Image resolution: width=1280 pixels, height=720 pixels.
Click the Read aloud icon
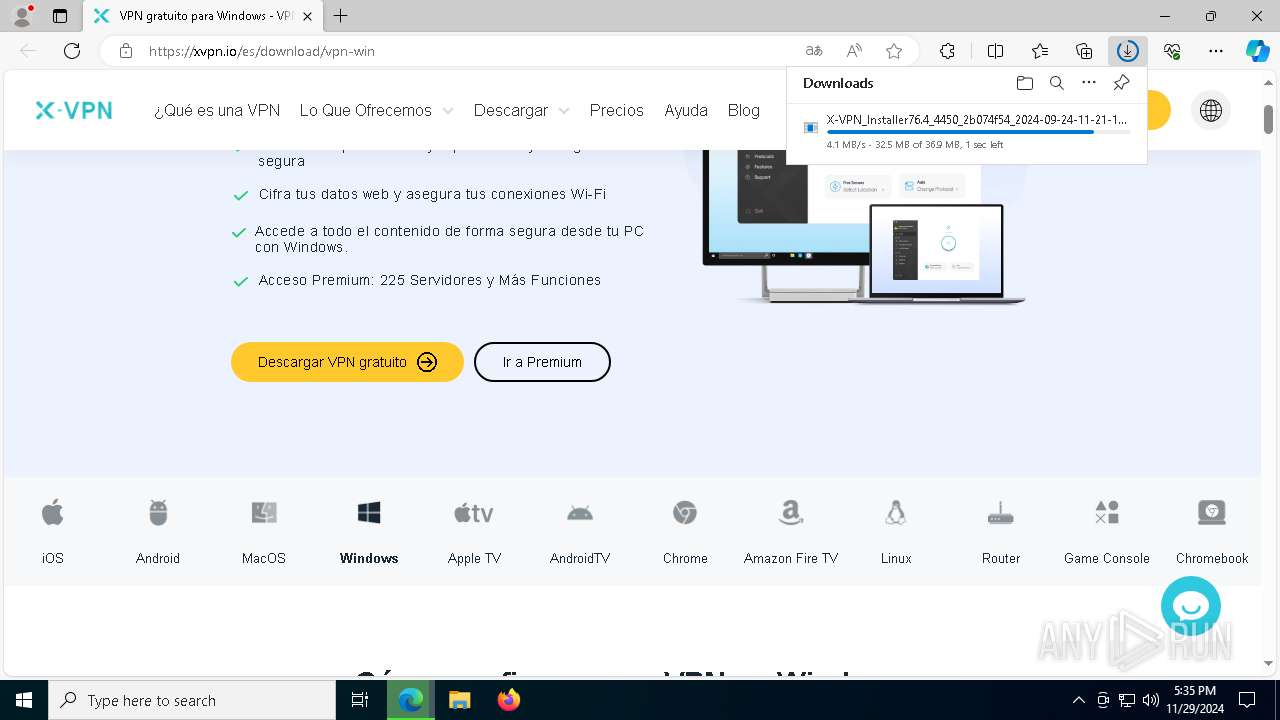(x=854, y=51)
